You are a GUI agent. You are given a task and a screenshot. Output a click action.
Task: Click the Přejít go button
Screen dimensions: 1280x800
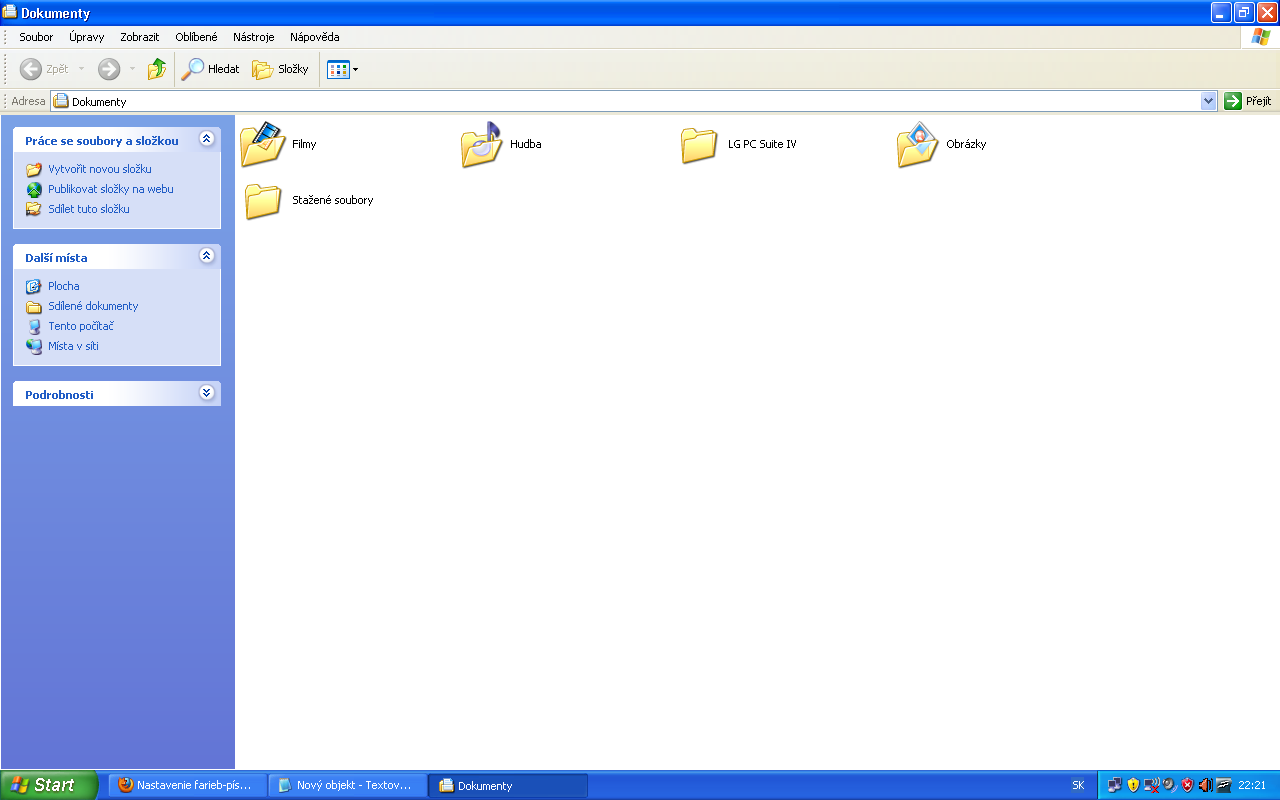[x=1248, y=101]
